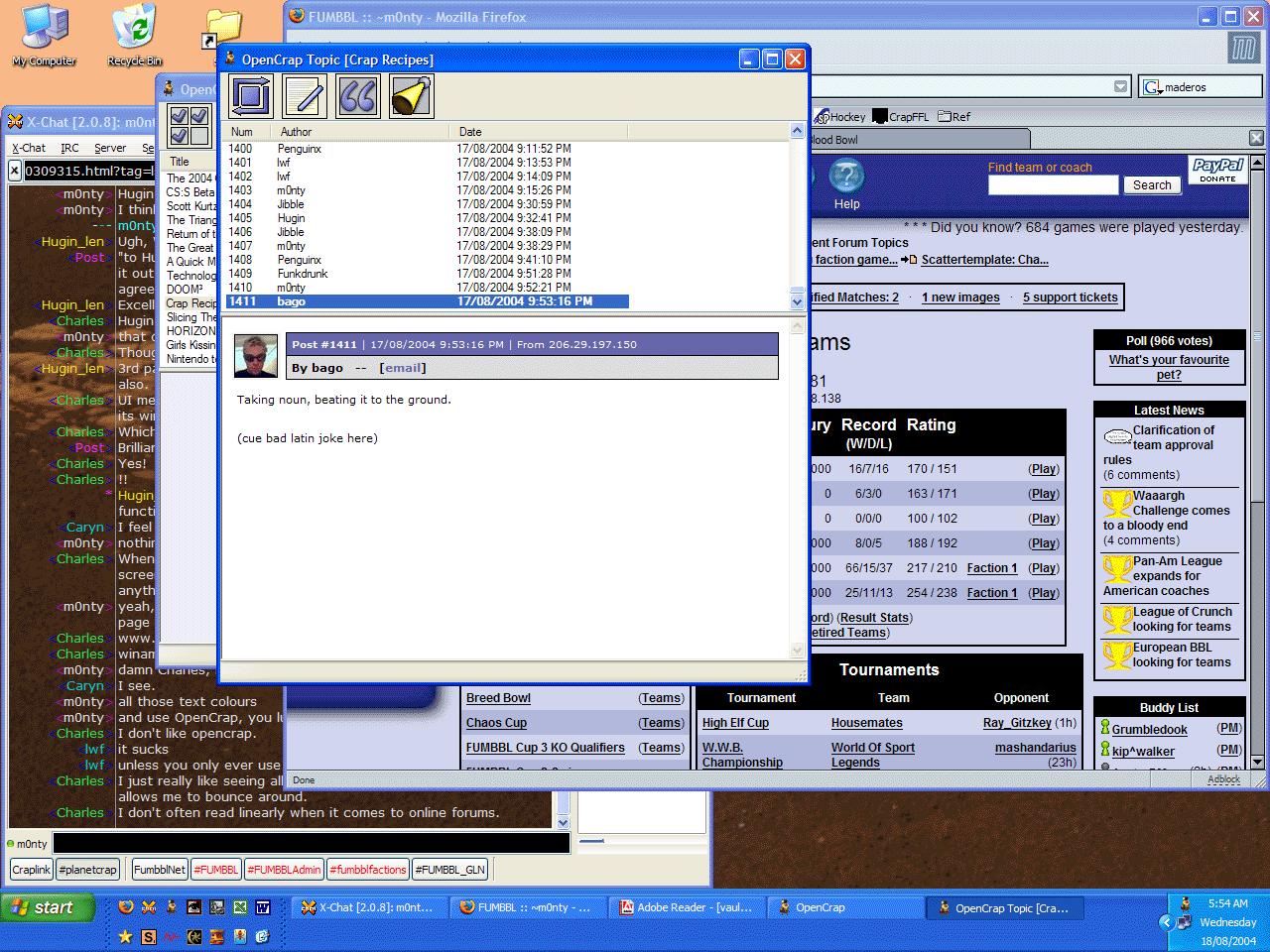Viewport: 1270px width, 952px height.
Task: Open Firefox address bar dropdown arrow
Action: [1121, 87]
